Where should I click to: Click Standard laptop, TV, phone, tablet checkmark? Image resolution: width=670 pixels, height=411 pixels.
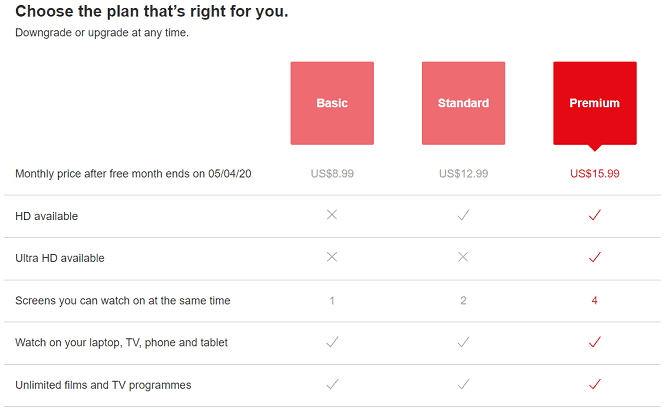click(463, 342)
